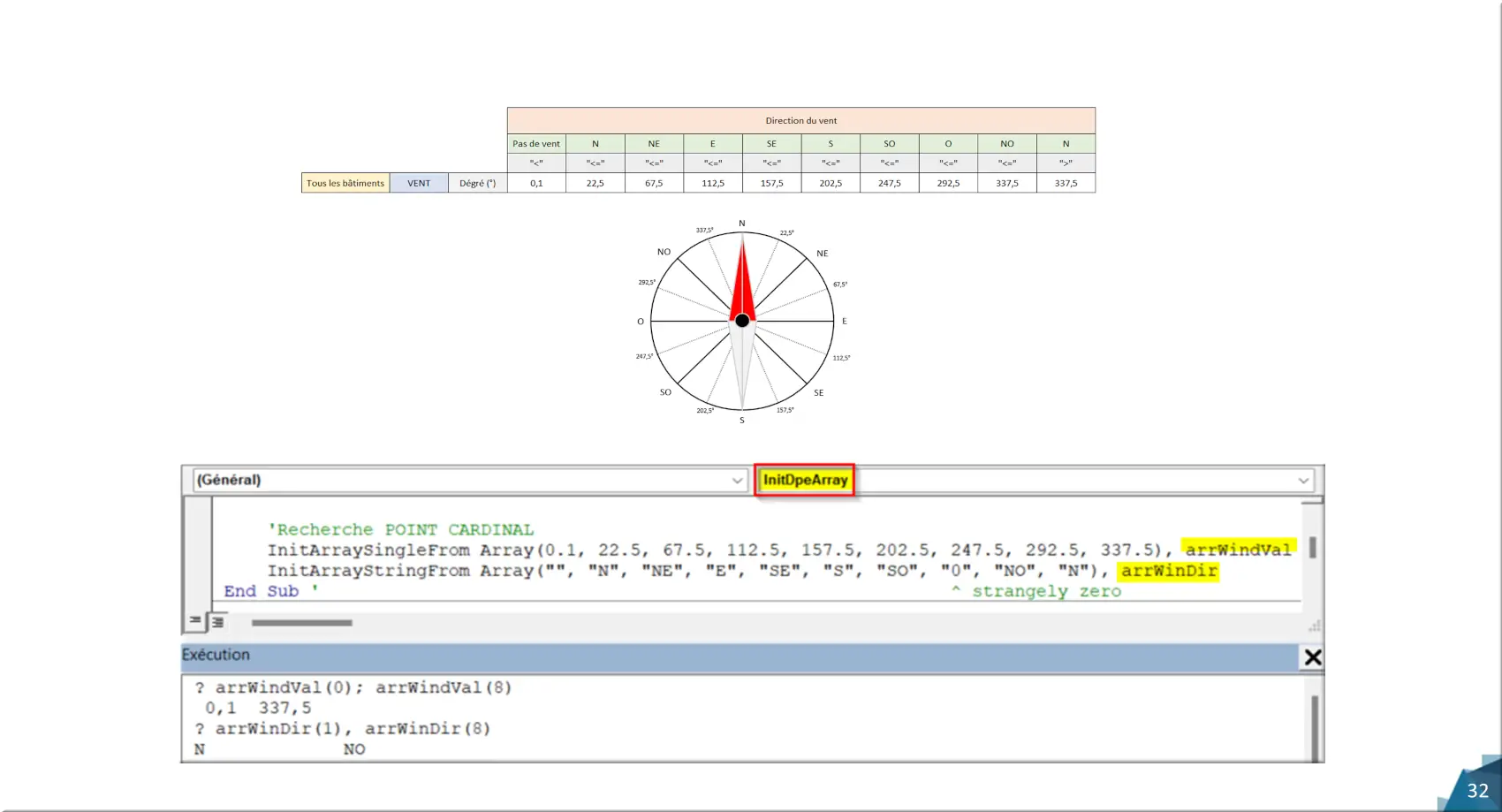Click the highlighted arrWinDir variable
The image size is (1502, 812).
[1169, 571]
